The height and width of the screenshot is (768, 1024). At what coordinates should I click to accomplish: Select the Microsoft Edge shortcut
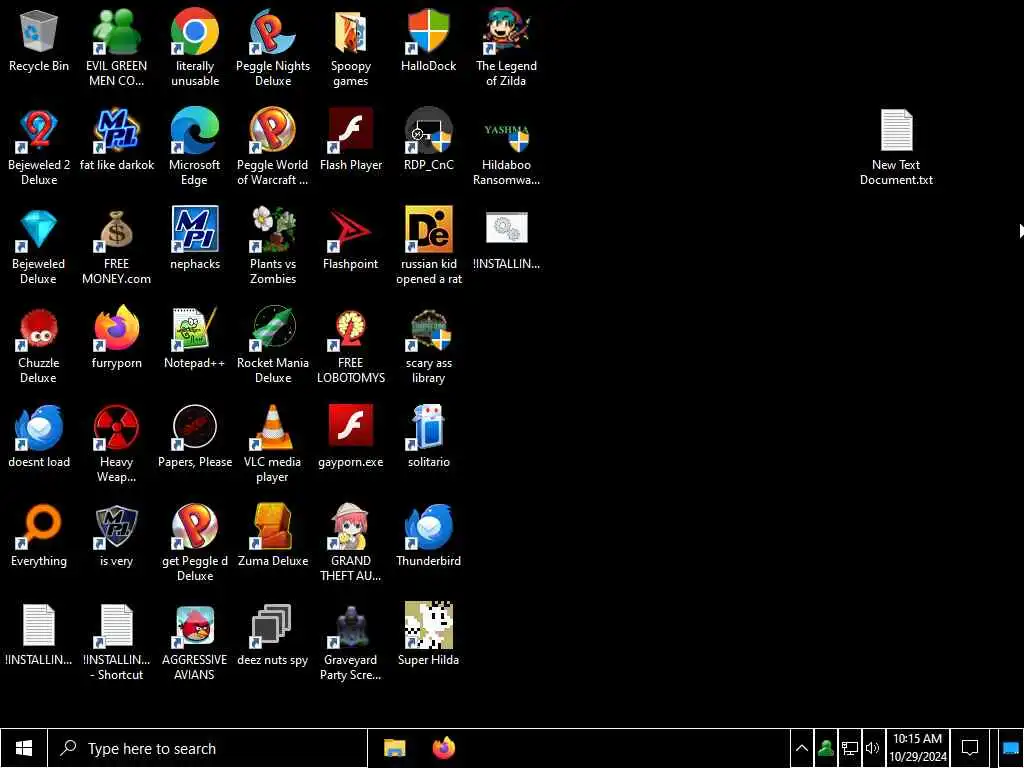195,147
